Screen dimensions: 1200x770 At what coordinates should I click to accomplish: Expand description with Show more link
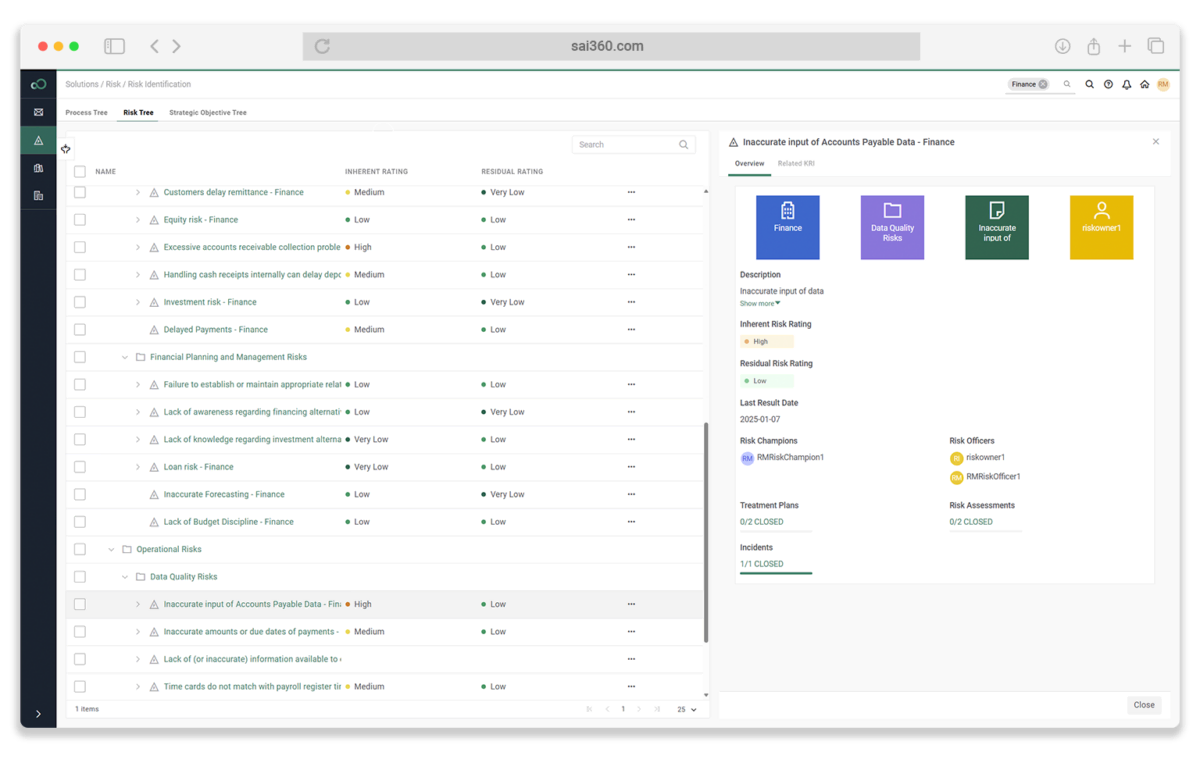pos(760,304)
